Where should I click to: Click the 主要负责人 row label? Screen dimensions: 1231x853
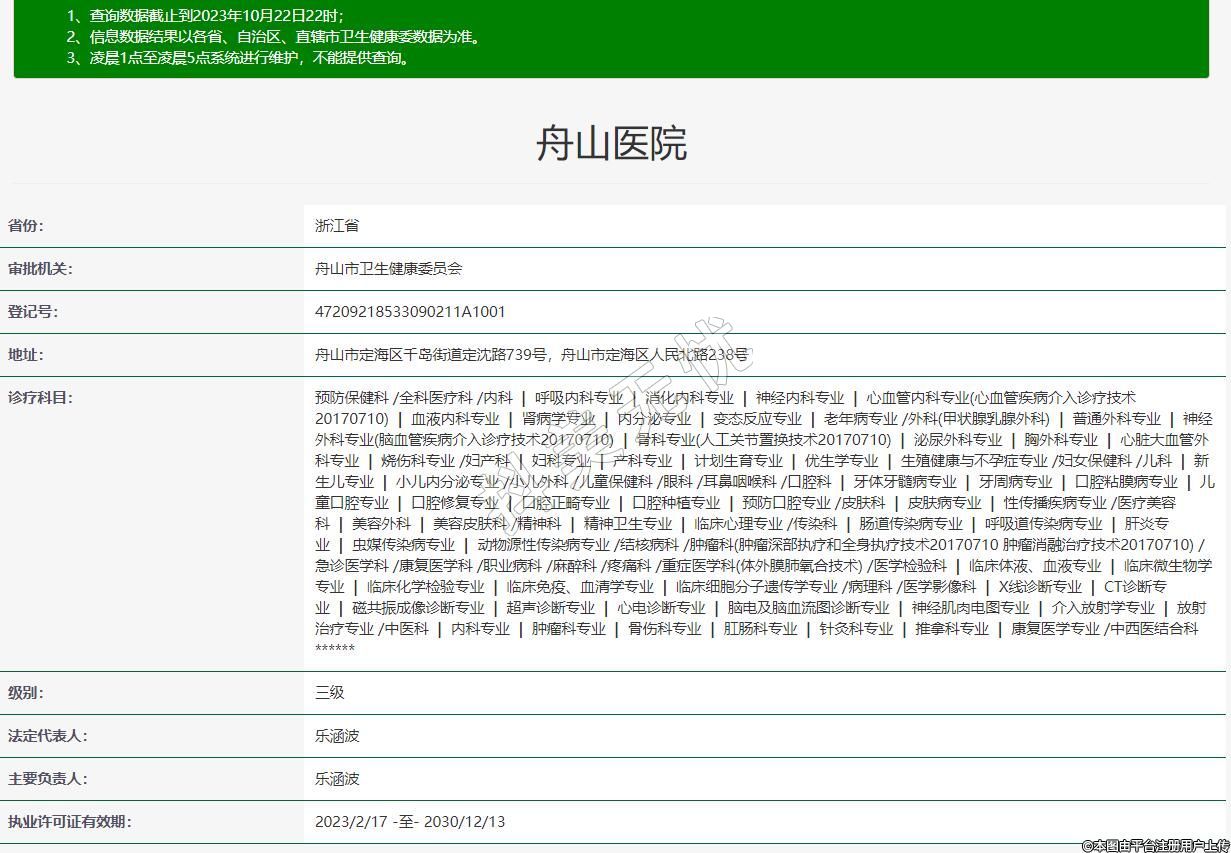[x=48, y=779]
